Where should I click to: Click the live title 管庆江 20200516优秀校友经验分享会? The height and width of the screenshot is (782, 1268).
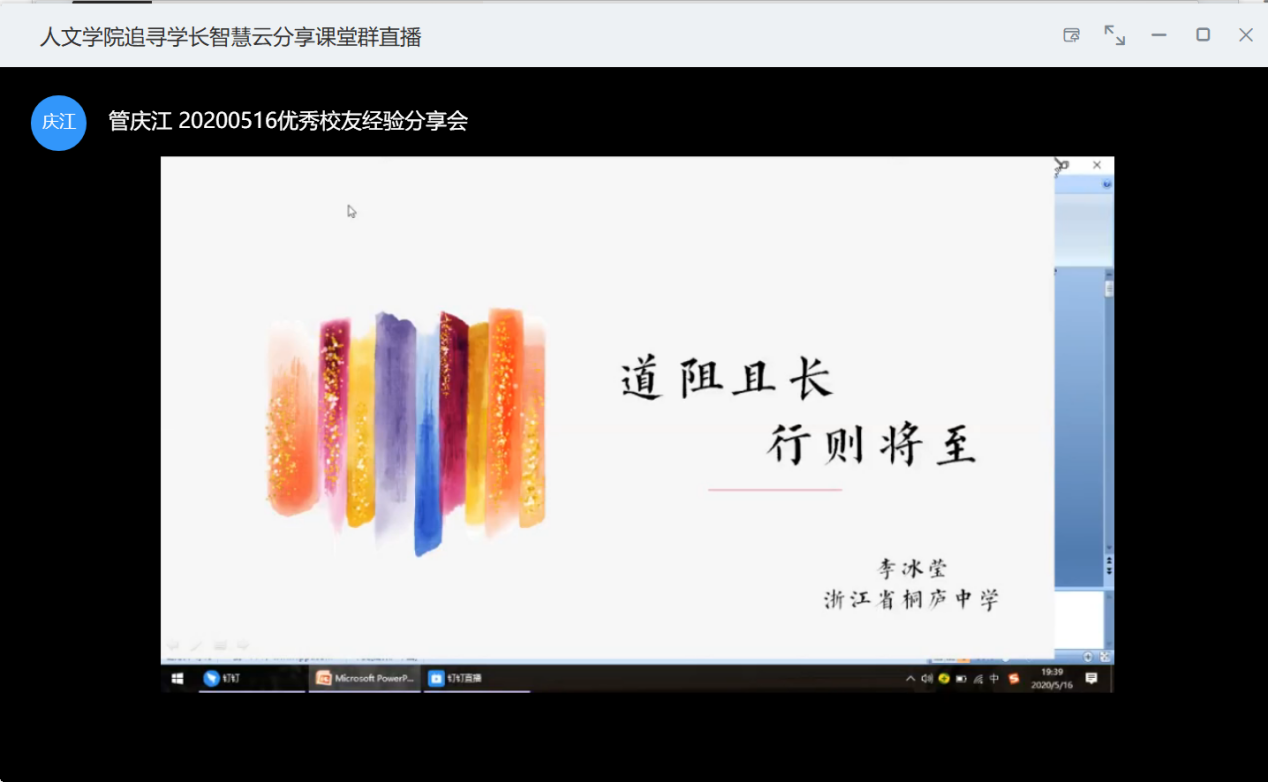288,122
